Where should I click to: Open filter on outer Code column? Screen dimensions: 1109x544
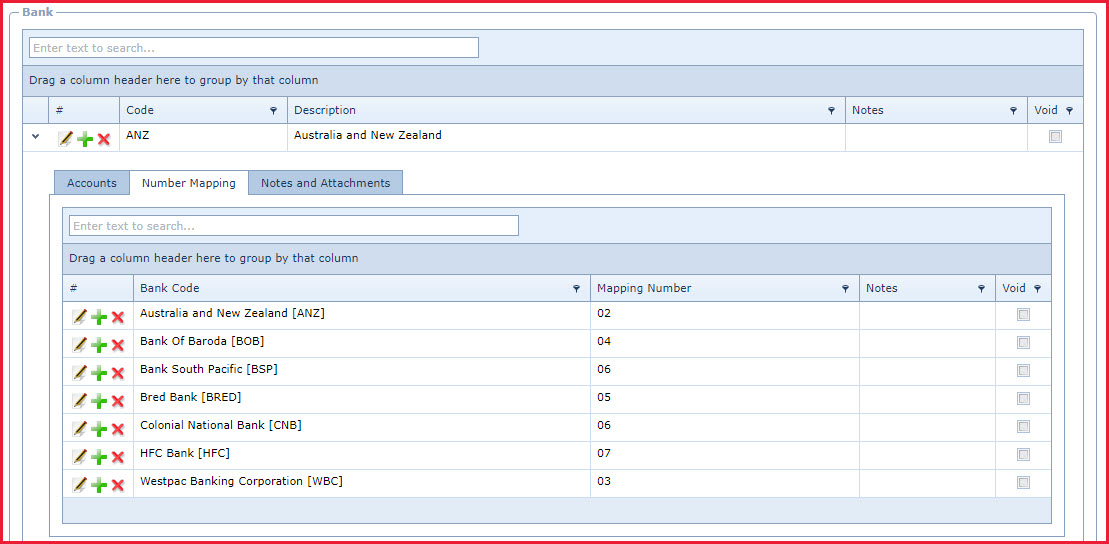[x=274, y=111]
